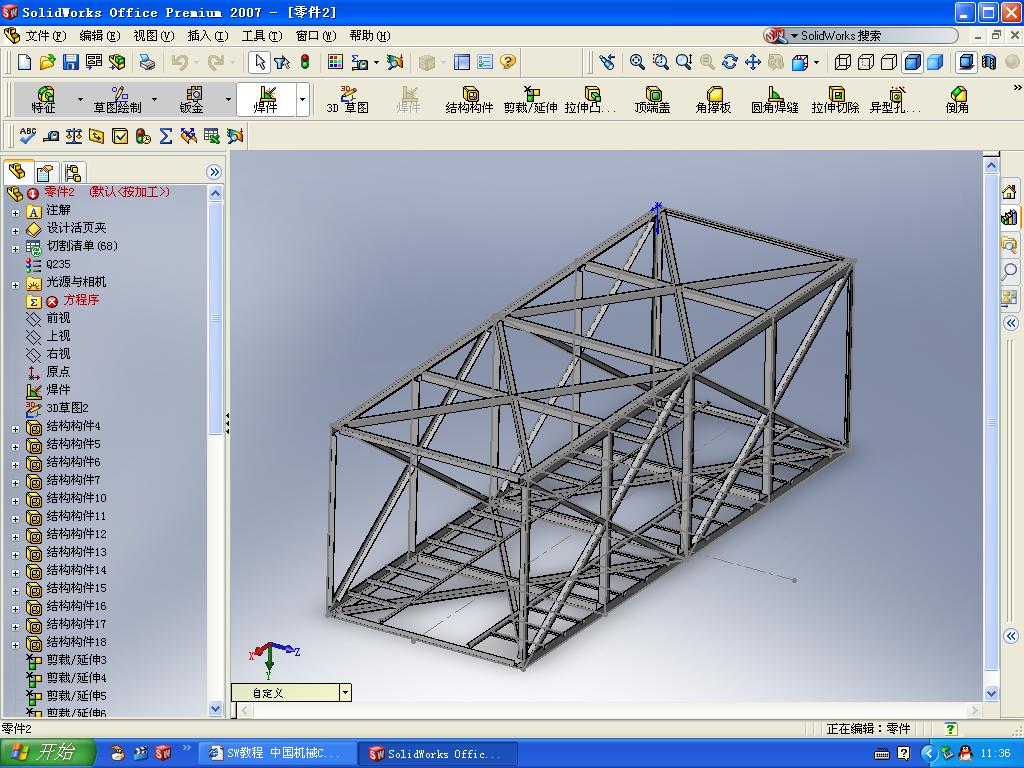This screenshot has height=768, width=1024.
Task: Open the Windows 开始 start button
Action: [47, 753]
